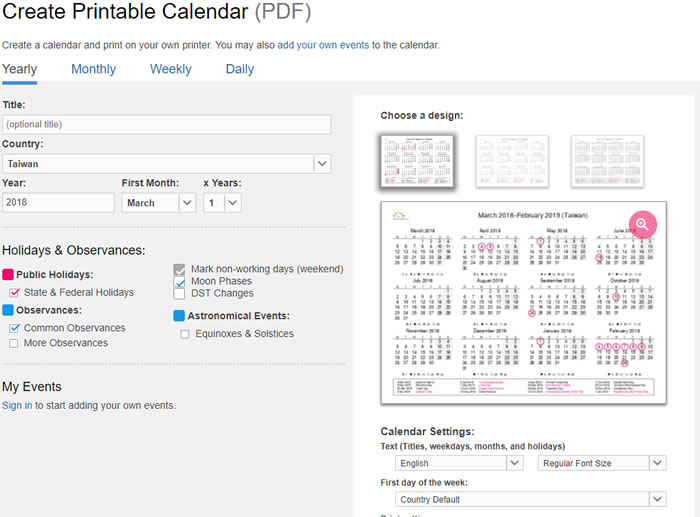
Task: Open the Country dropdown showing Taiwan
Action: [321, 163]
